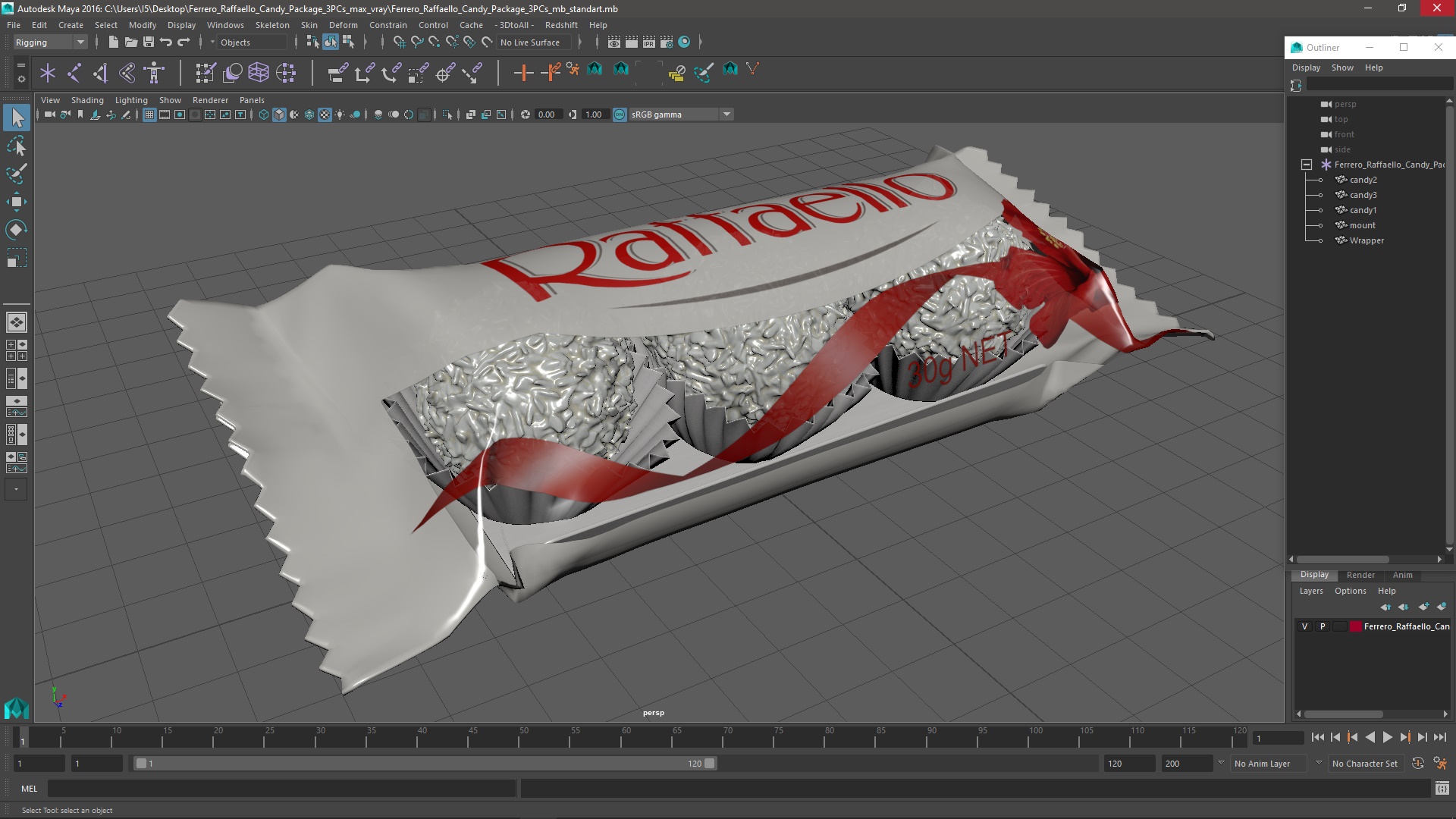Toggle layer visibility V box
The width and height of the screenshot is (1456, 819).
click(x=1304, y=626)
